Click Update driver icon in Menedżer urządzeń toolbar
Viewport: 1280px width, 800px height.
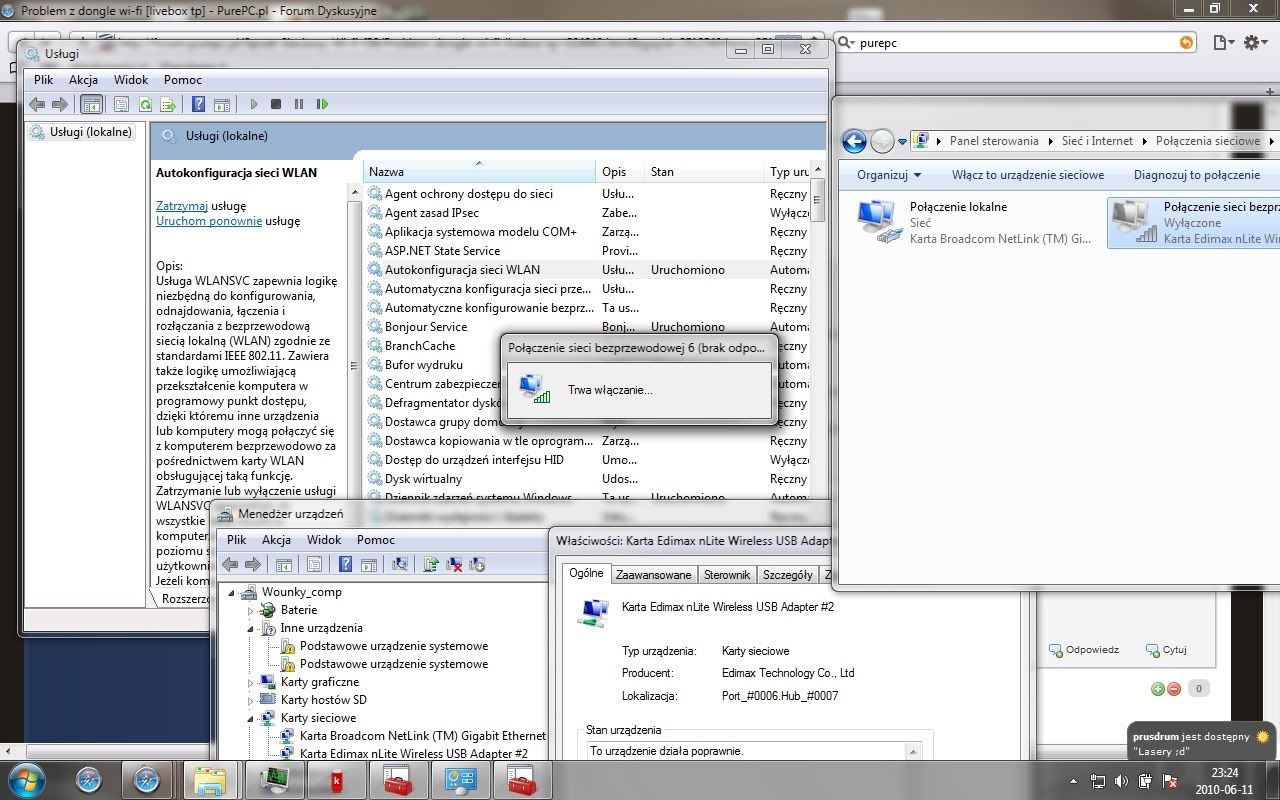431,564
